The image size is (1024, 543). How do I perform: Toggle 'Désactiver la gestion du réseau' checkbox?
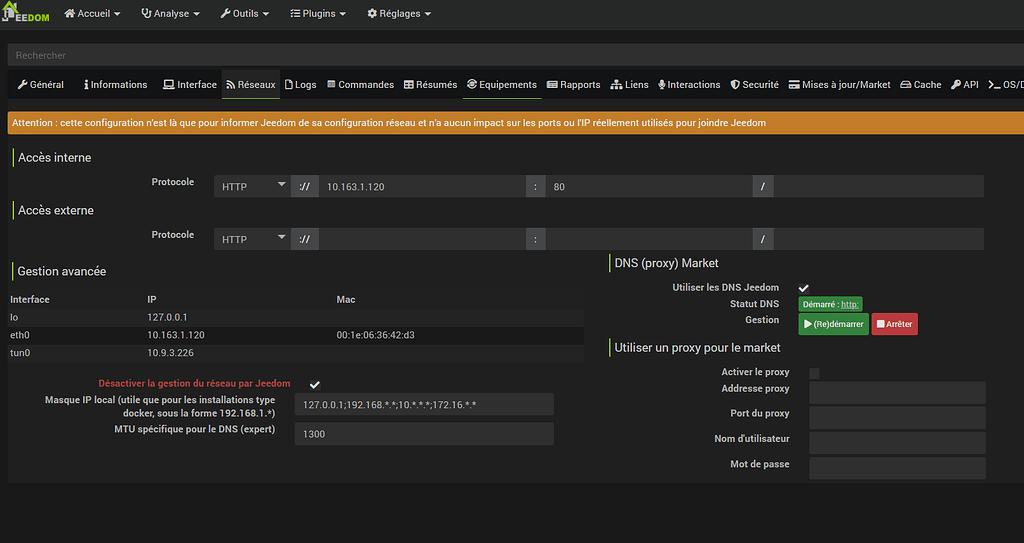(x=315, y=384)
